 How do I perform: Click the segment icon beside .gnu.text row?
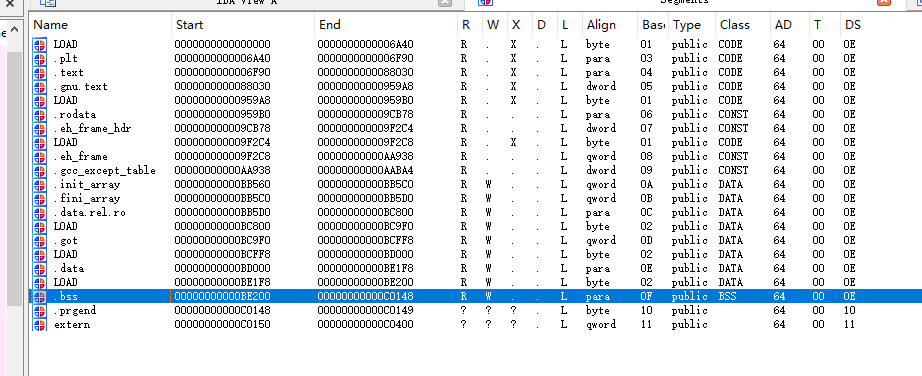tap(39, 86)
